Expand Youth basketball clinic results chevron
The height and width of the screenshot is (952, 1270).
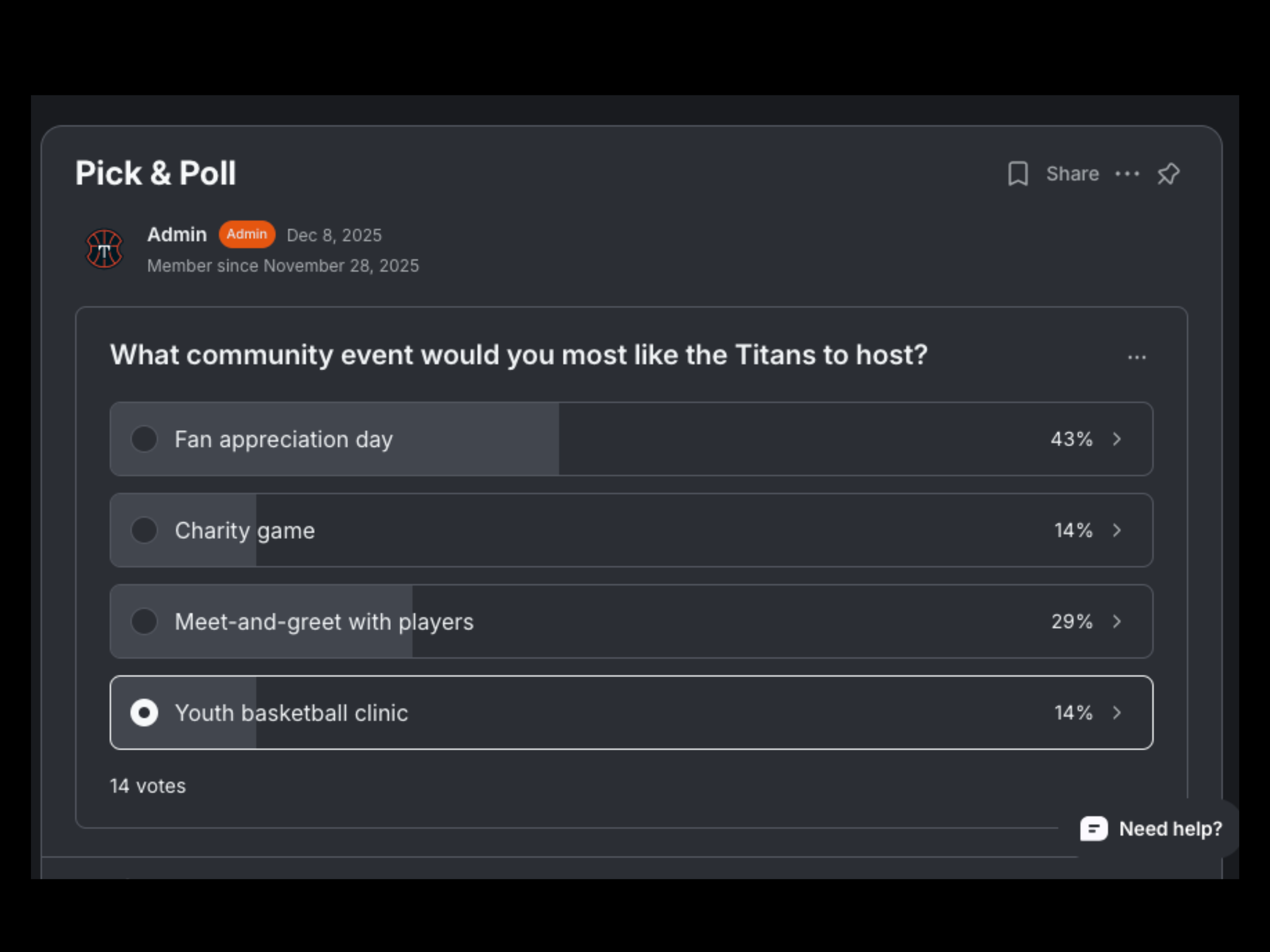[x=1117, y=713]
